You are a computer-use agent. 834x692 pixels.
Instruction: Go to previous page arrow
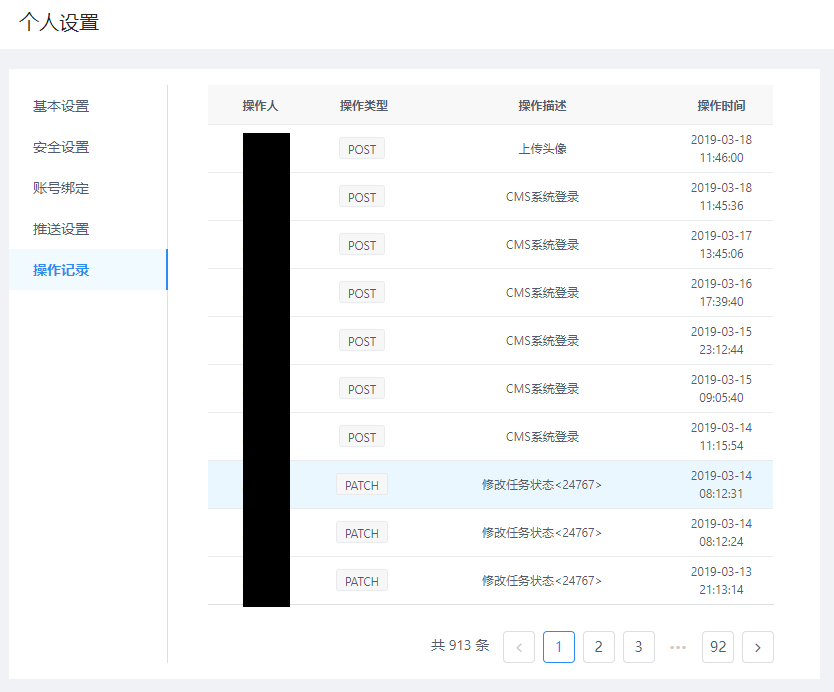tap(519, 647)
